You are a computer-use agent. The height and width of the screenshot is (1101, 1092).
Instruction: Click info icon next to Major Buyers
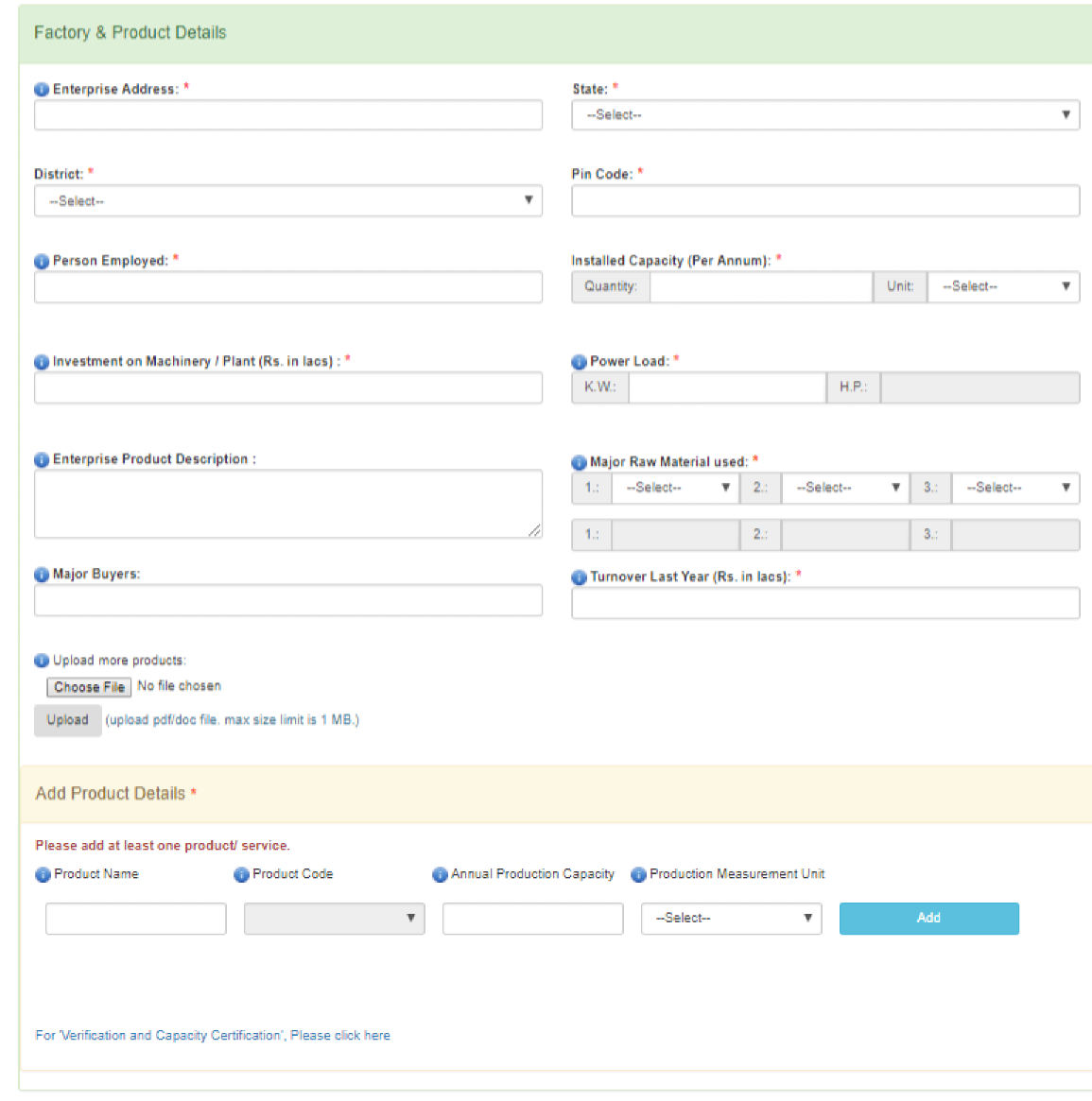click(42, 575)
